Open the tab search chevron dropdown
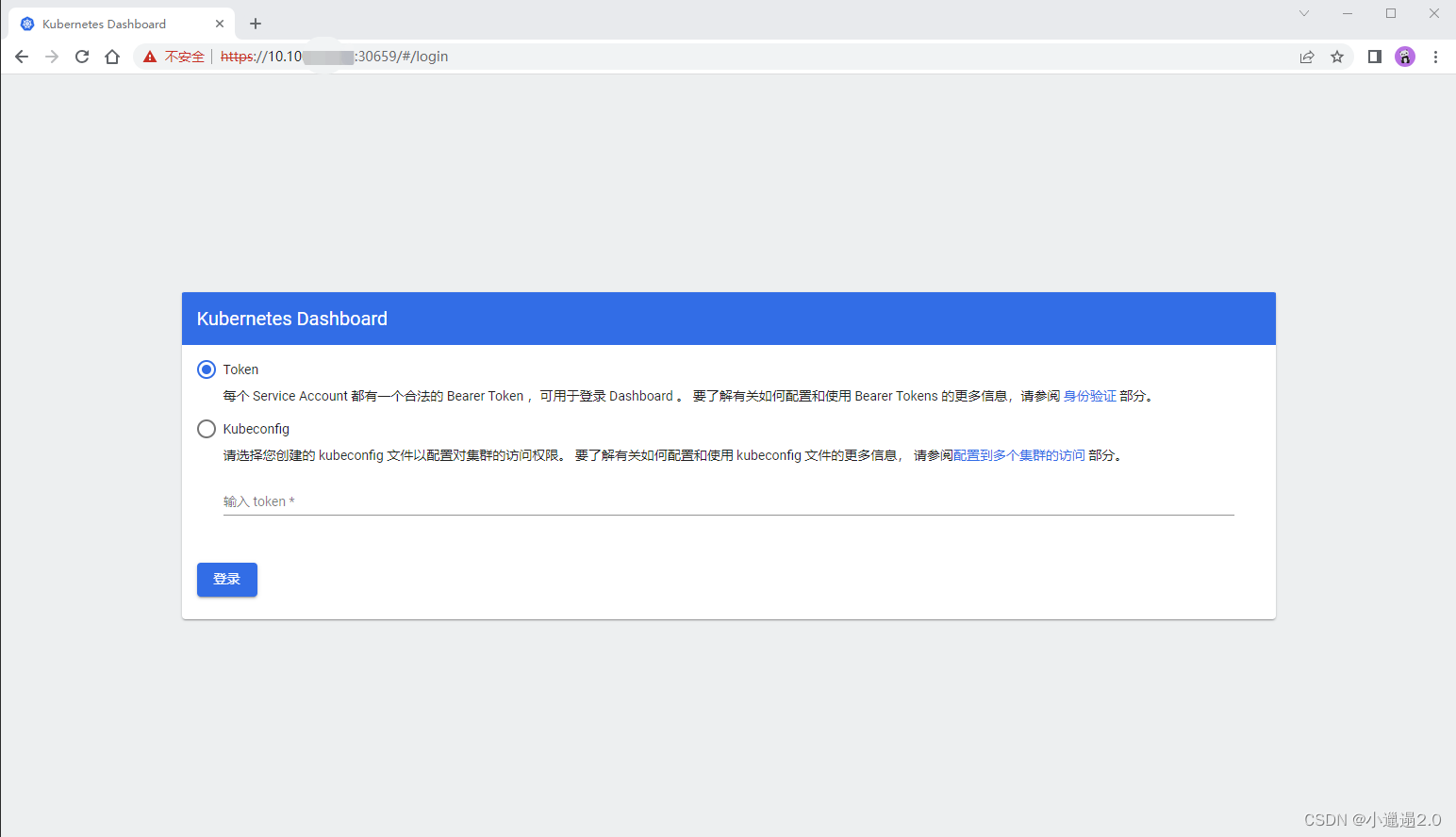 coord(1303,13)
